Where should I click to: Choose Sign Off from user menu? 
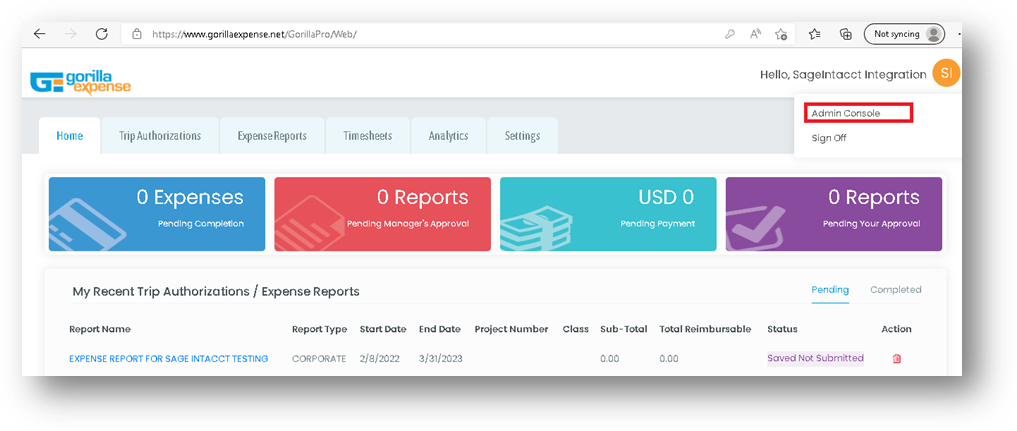point(829,138)
